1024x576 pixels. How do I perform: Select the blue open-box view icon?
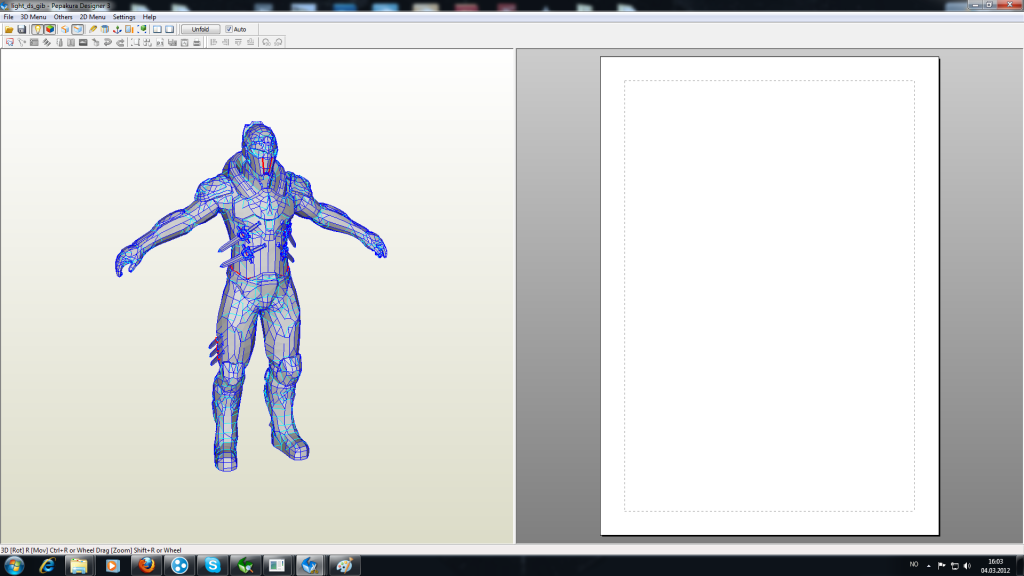78,29
